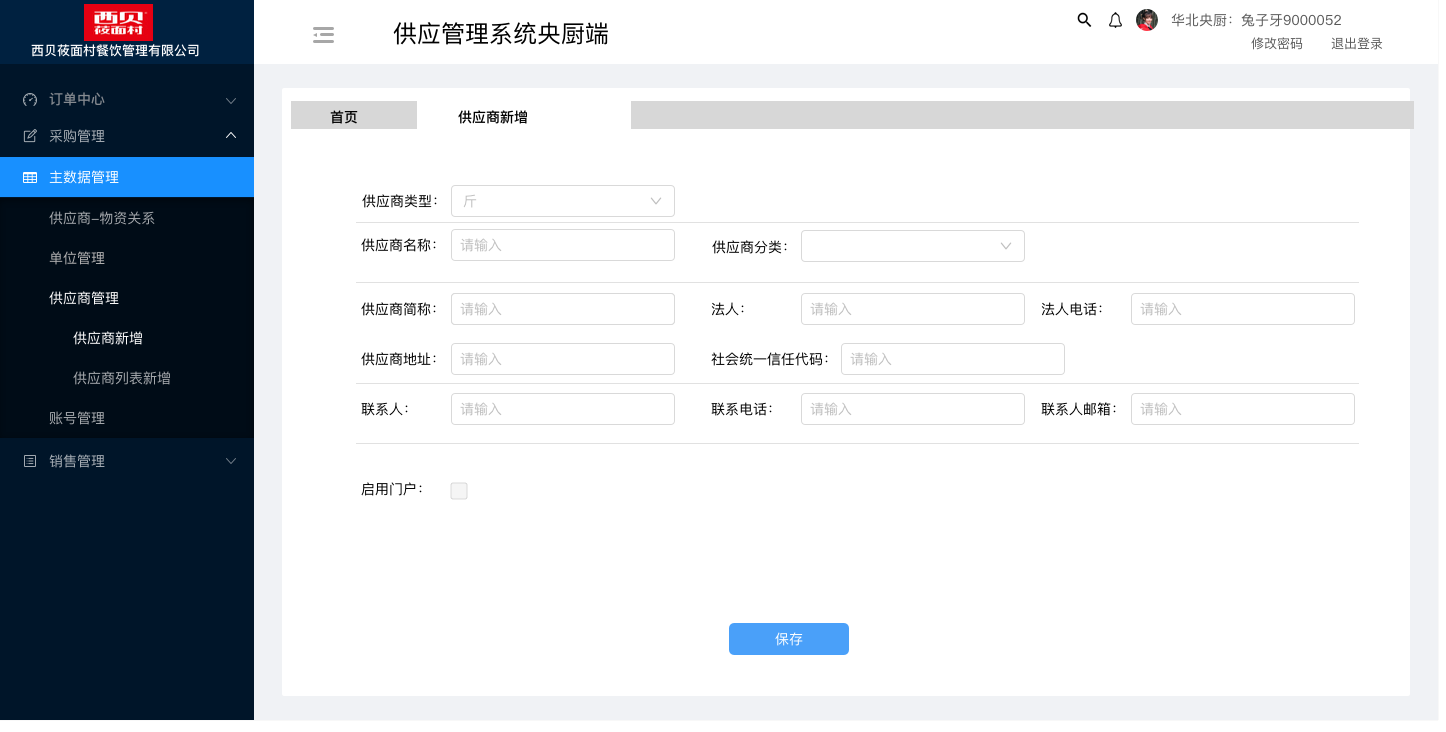The height and width of the screenshot is (732, 1446).
Task: Click the 供应管理系统央厨端 title
Action: [501, 34]
